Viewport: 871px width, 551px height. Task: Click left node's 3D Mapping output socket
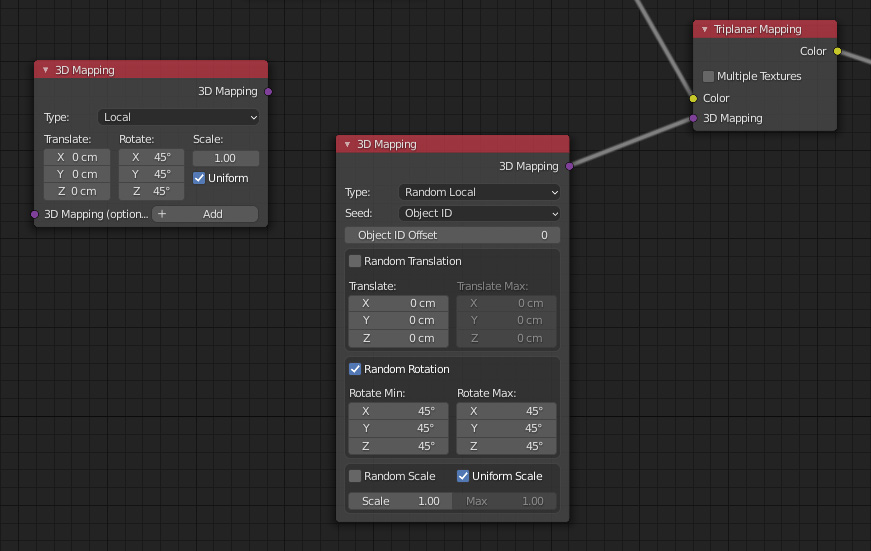[x=268, y=91]
